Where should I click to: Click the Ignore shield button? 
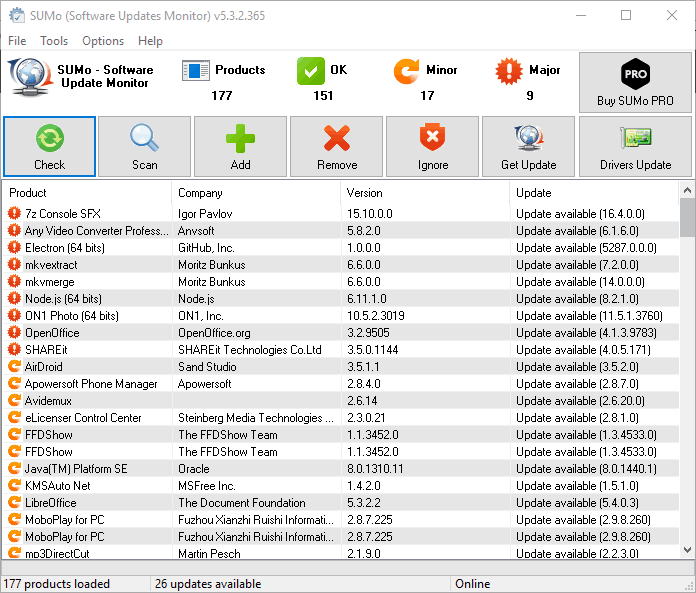tap(432, 147)
